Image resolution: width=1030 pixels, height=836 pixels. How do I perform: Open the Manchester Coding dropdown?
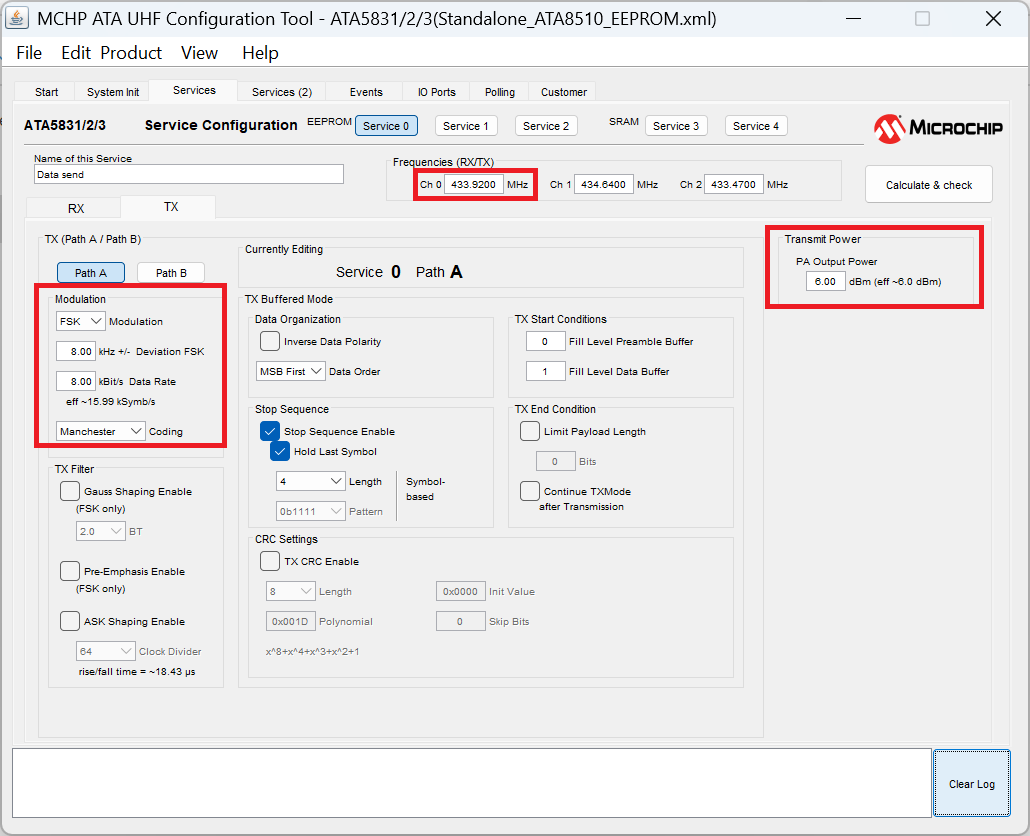pyautogui.click(x=101, y=431)
